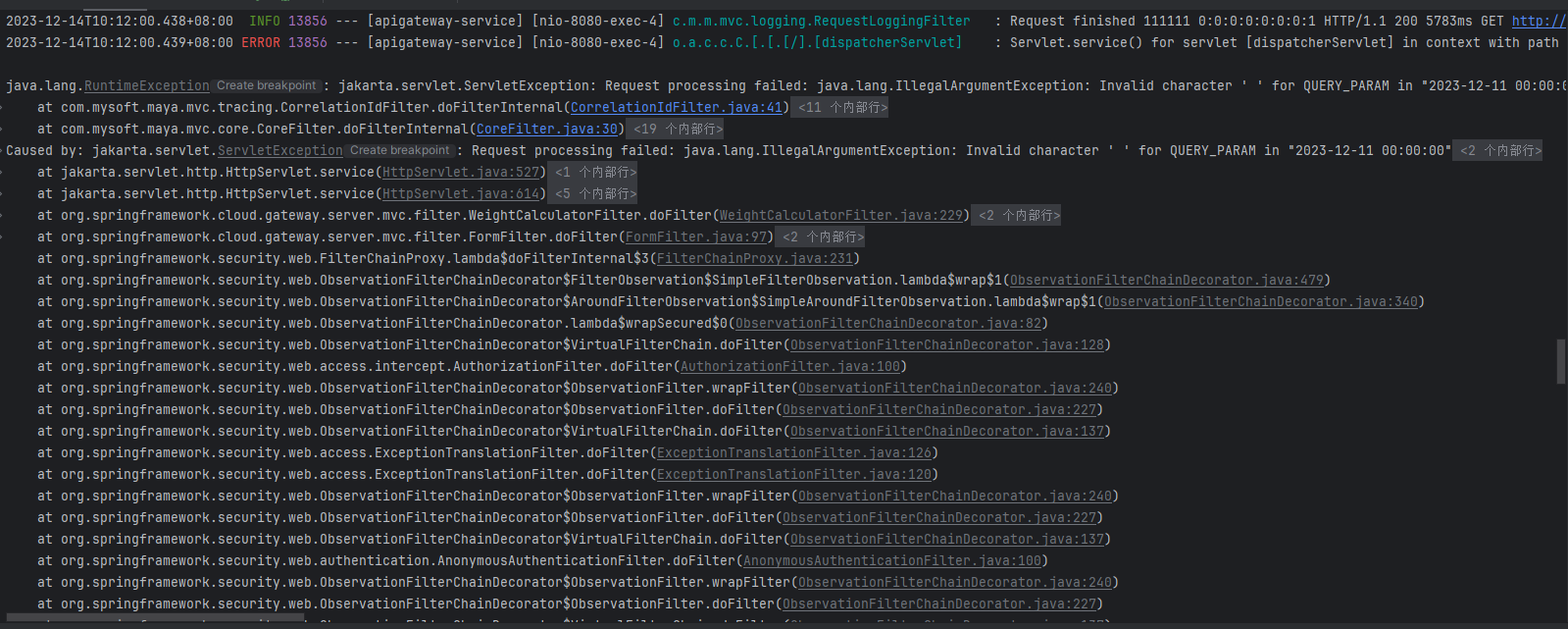
Task: Click the 'Caused by:' text
Action: click(x=45, y=150)
